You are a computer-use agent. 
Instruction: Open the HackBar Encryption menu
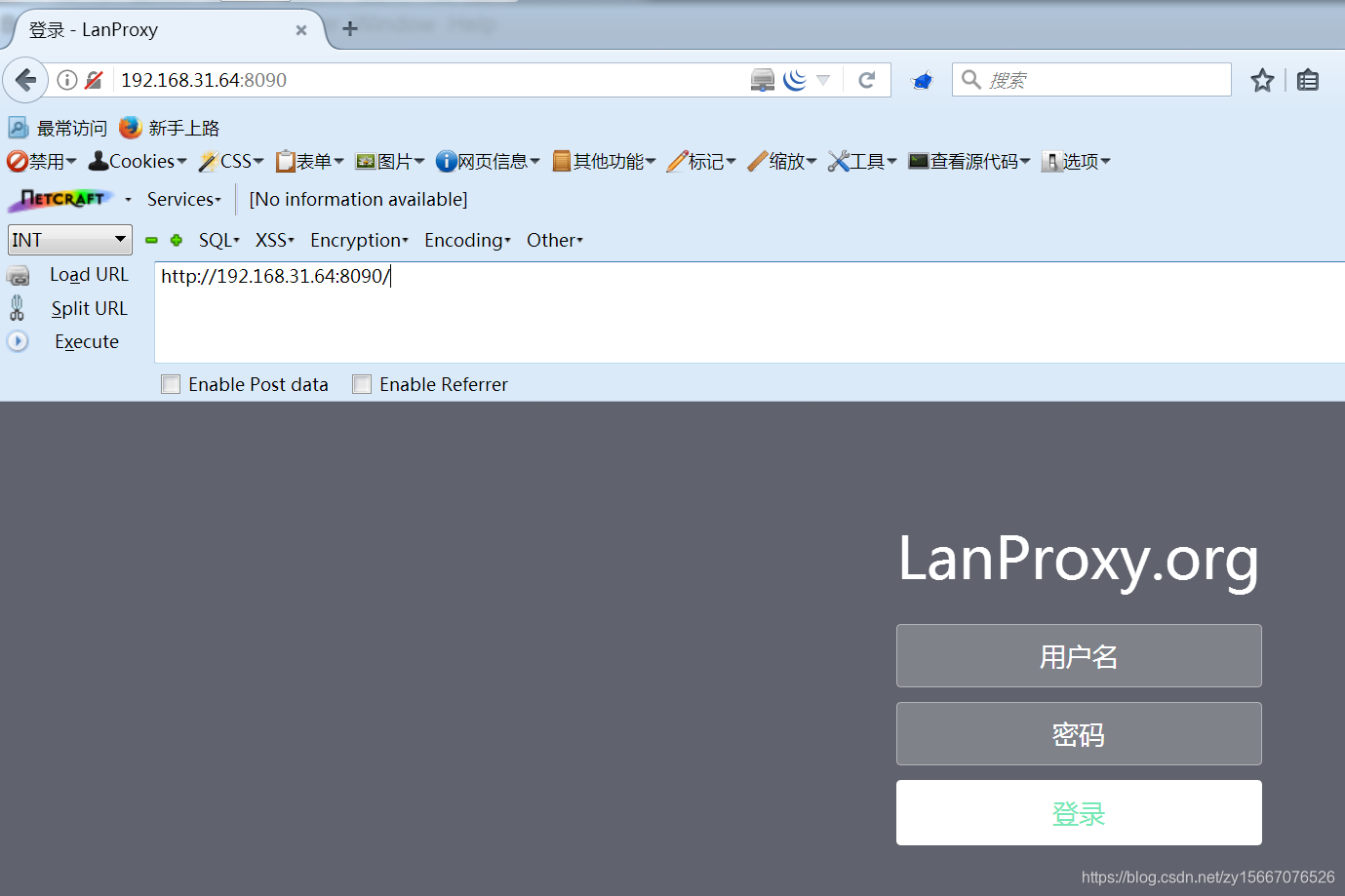click(x=360, y=240)
